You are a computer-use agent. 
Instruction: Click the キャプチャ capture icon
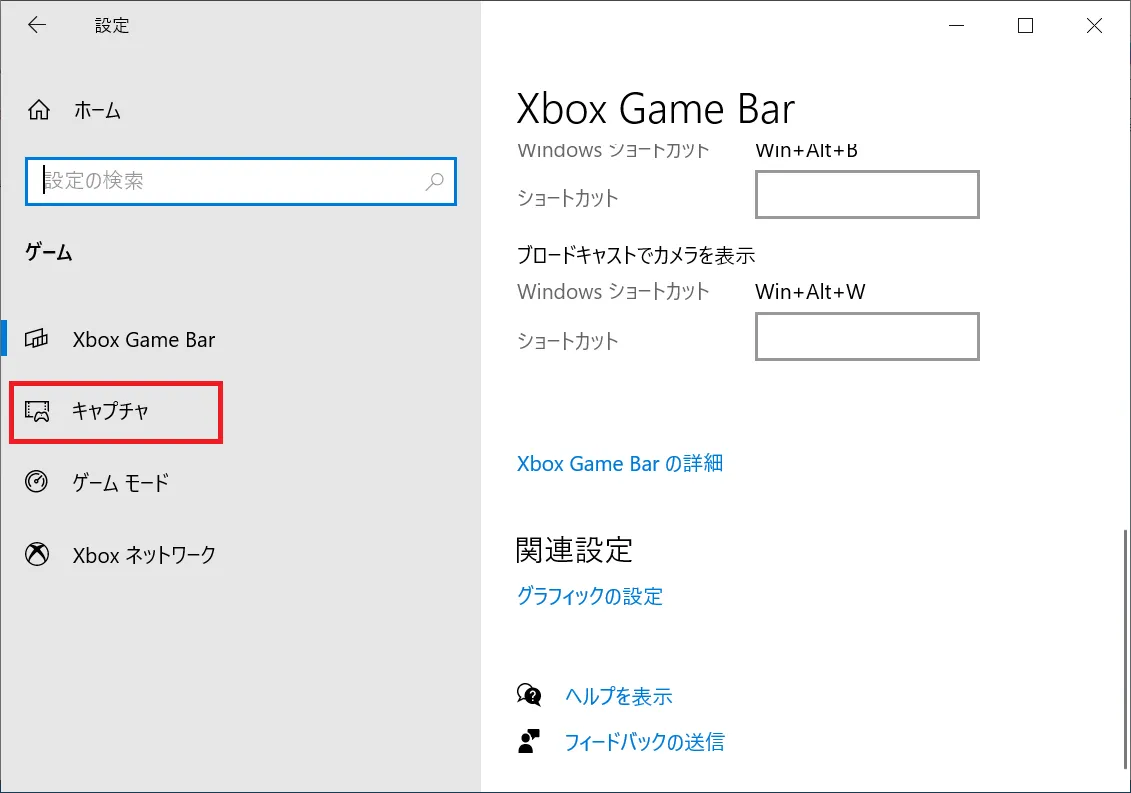pos(37,411)
